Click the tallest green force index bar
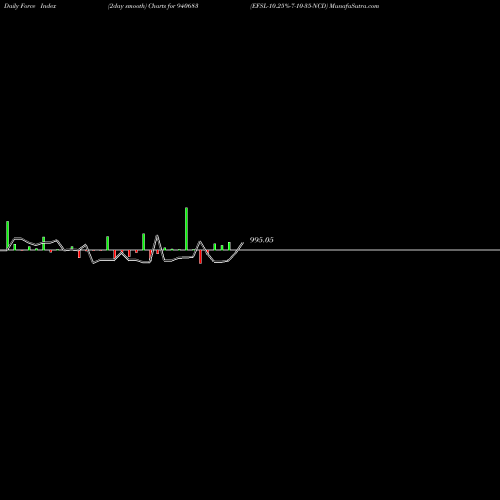This screenshot has height=500, width=500. coord(186,229)
